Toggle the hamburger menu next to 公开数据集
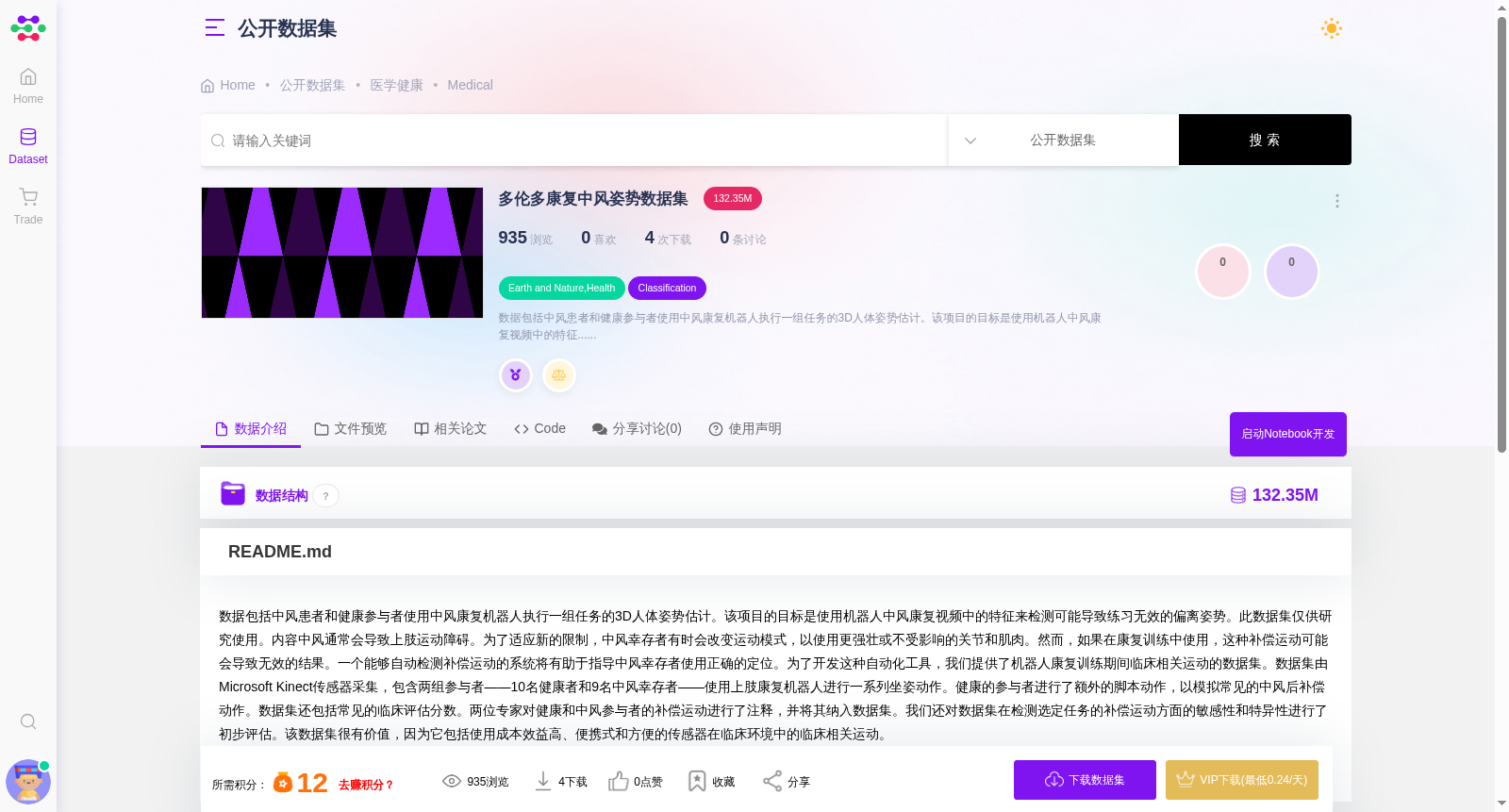The height and width of the screenshot is (812, 1509). pos(215,28)
